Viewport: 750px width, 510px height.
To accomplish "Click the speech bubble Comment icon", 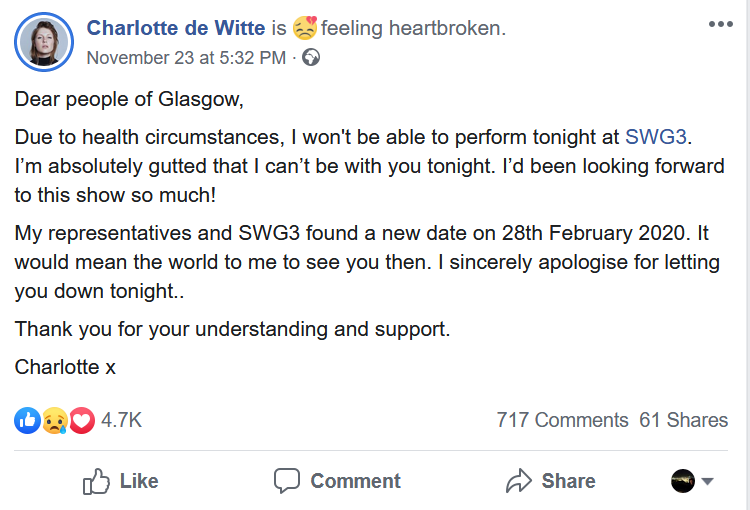I will click(287, 481).
